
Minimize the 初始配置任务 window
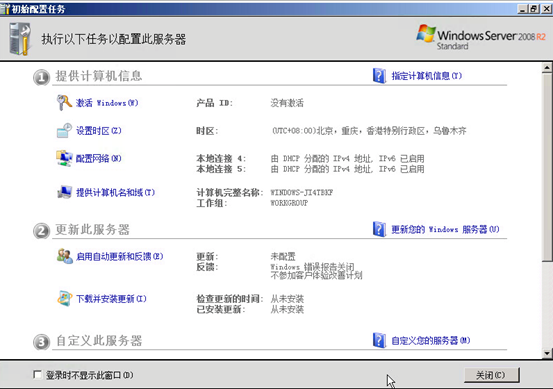point(523,9)
